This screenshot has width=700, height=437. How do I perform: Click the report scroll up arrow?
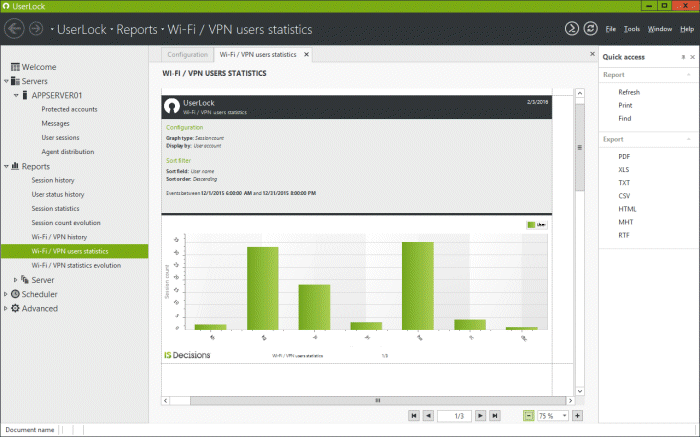pyautogui.click(x=579, y=93)
